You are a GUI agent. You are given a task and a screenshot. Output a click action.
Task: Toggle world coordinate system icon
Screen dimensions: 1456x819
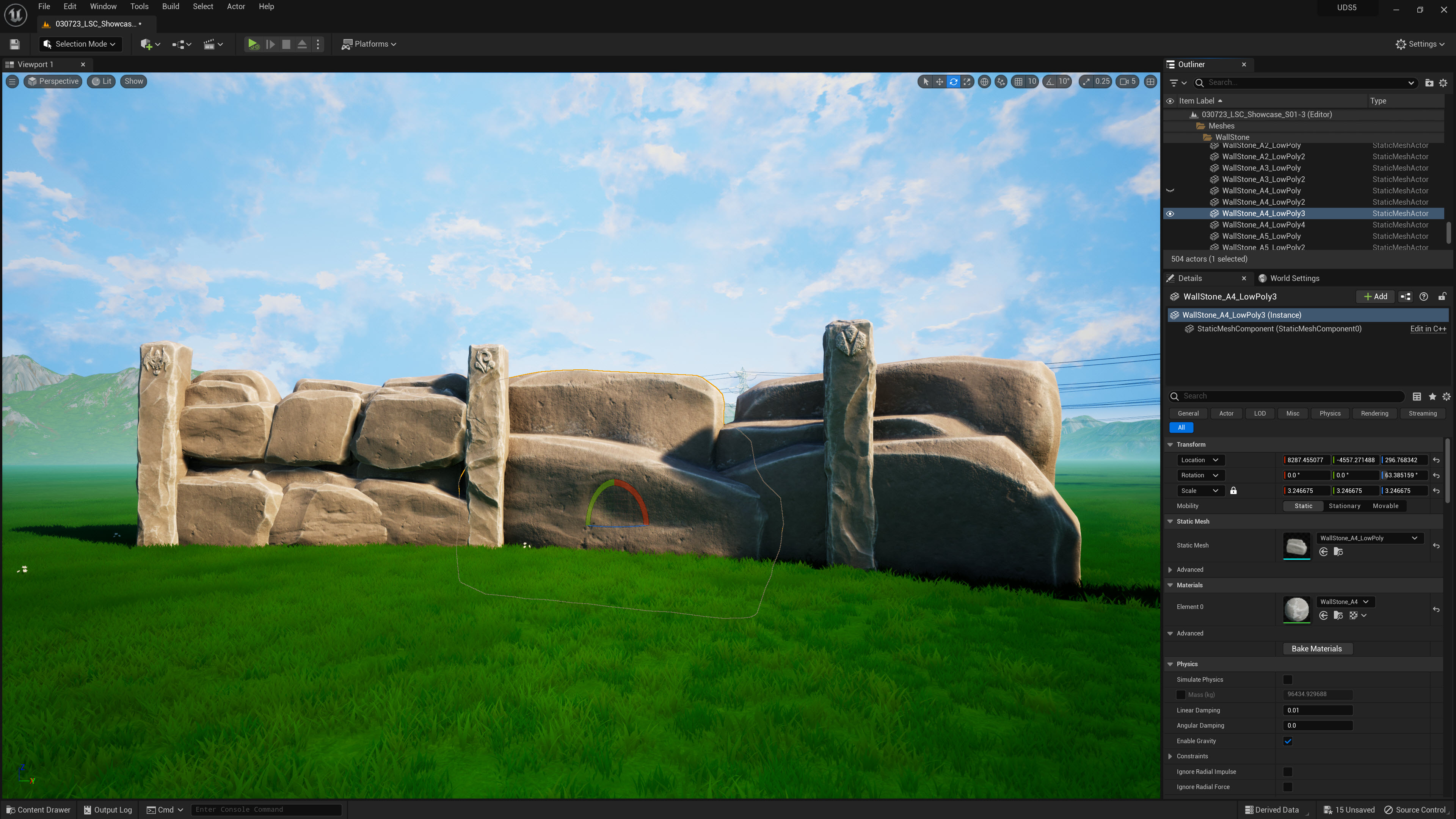click(985, 82)
